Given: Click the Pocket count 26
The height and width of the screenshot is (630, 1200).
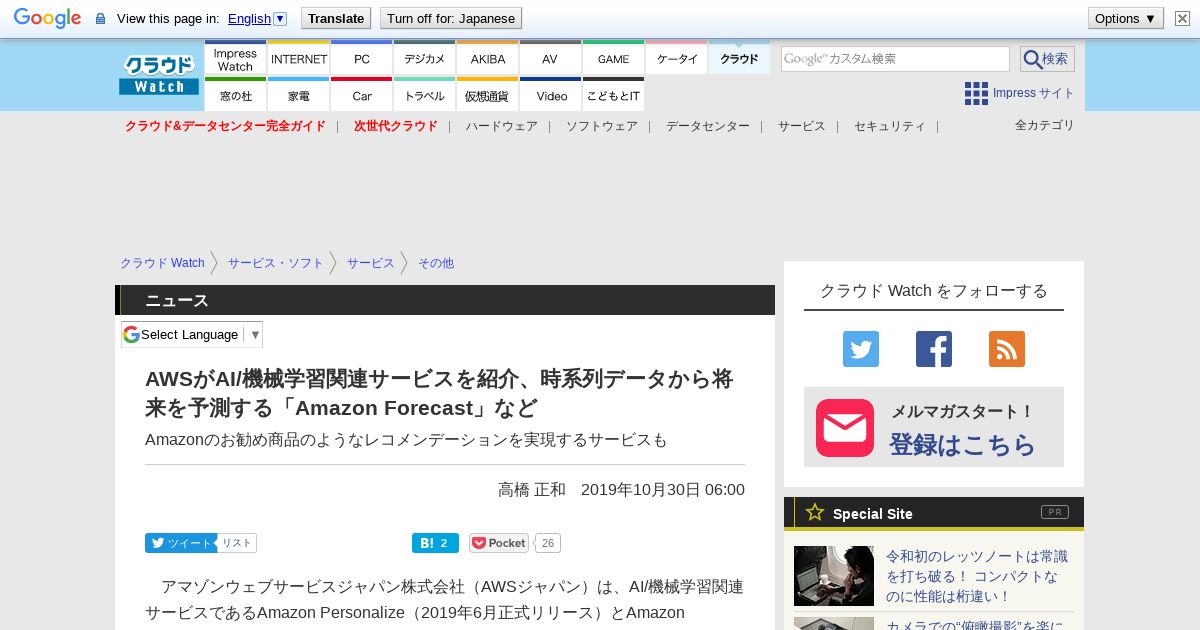Looking at the screenshot, I should 547,543.
